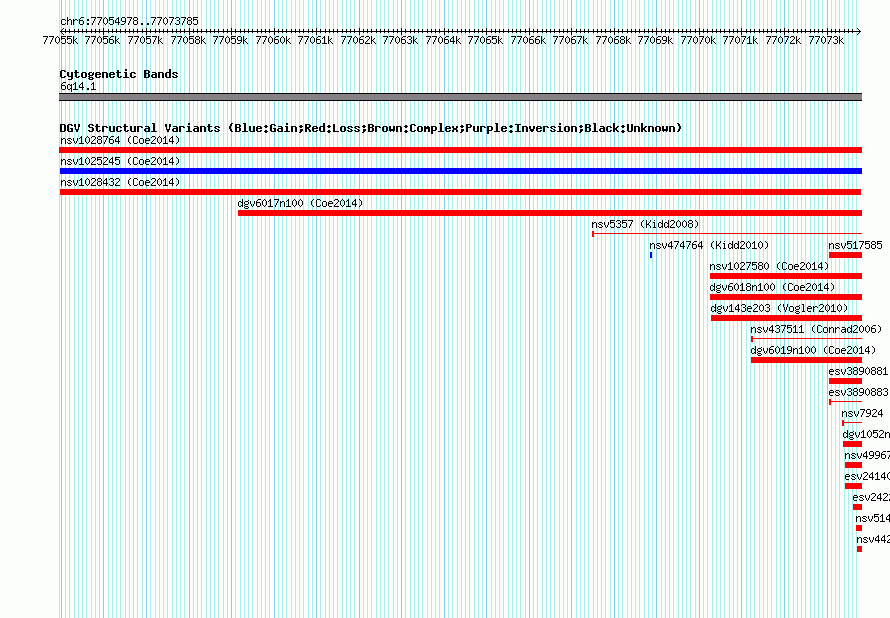This screenshot has width=890, height=618.
Task: Click the Cytogenetic Bands track title
Action: pos(119,74)
